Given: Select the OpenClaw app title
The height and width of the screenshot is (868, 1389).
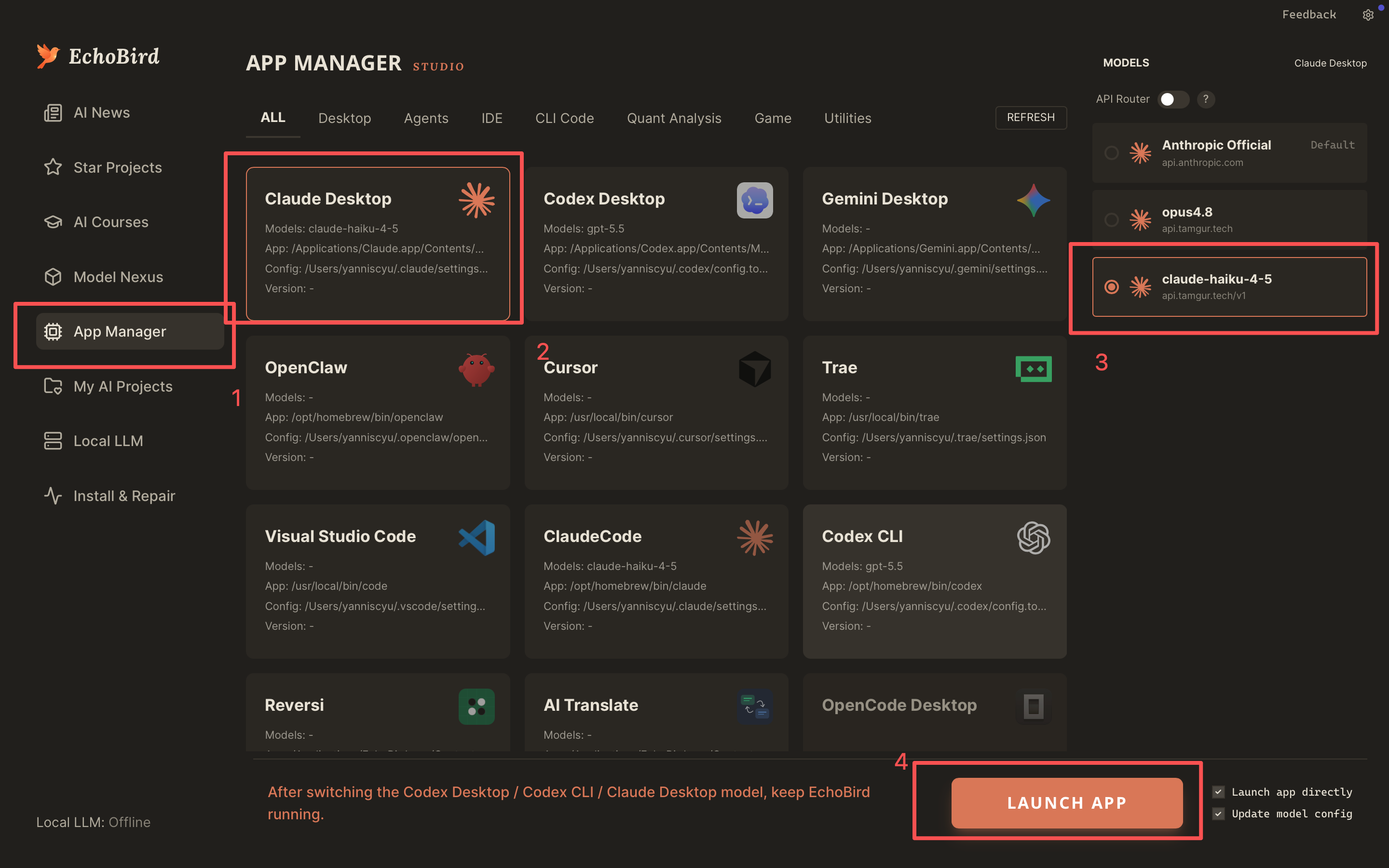Looking at the screenshot, I should point(306,367).
